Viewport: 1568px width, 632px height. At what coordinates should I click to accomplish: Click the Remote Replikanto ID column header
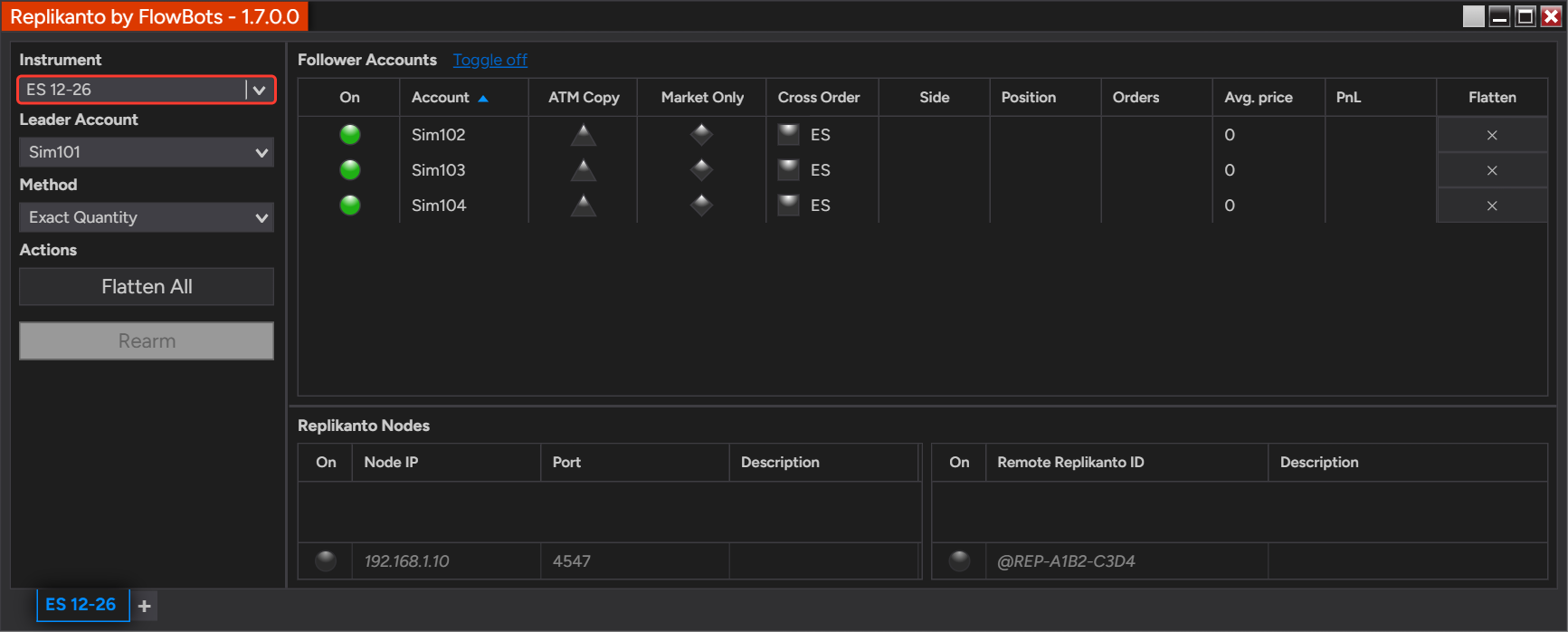tap(1126, 462)
